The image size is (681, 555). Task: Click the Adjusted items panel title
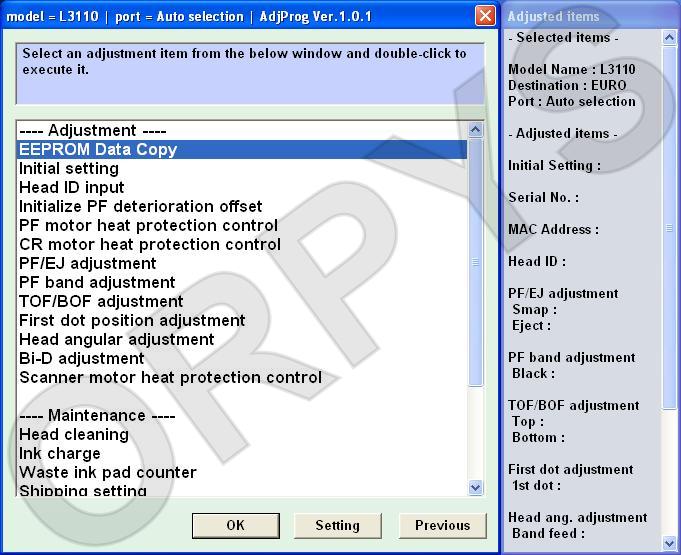[553, 17]
